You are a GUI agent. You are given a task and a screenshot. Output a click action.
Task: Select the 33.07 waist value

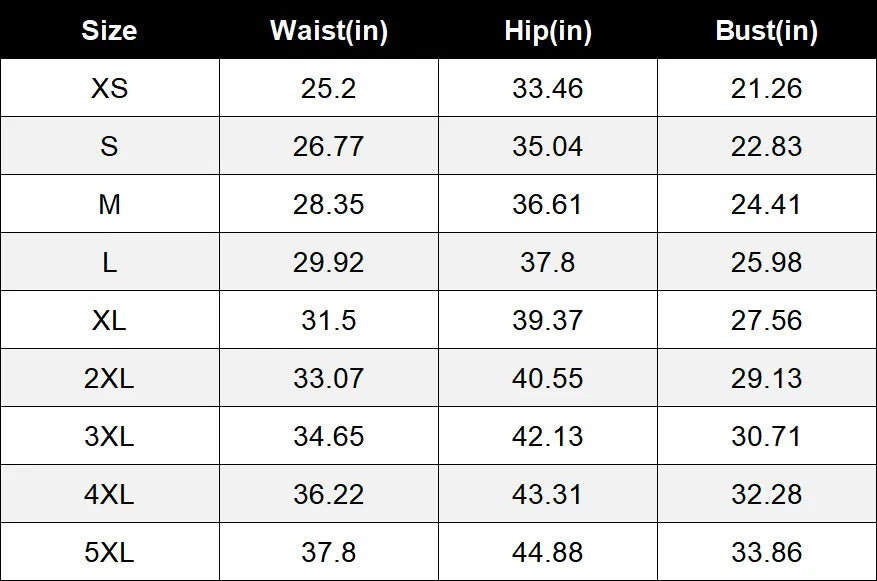tap(328, 379)
